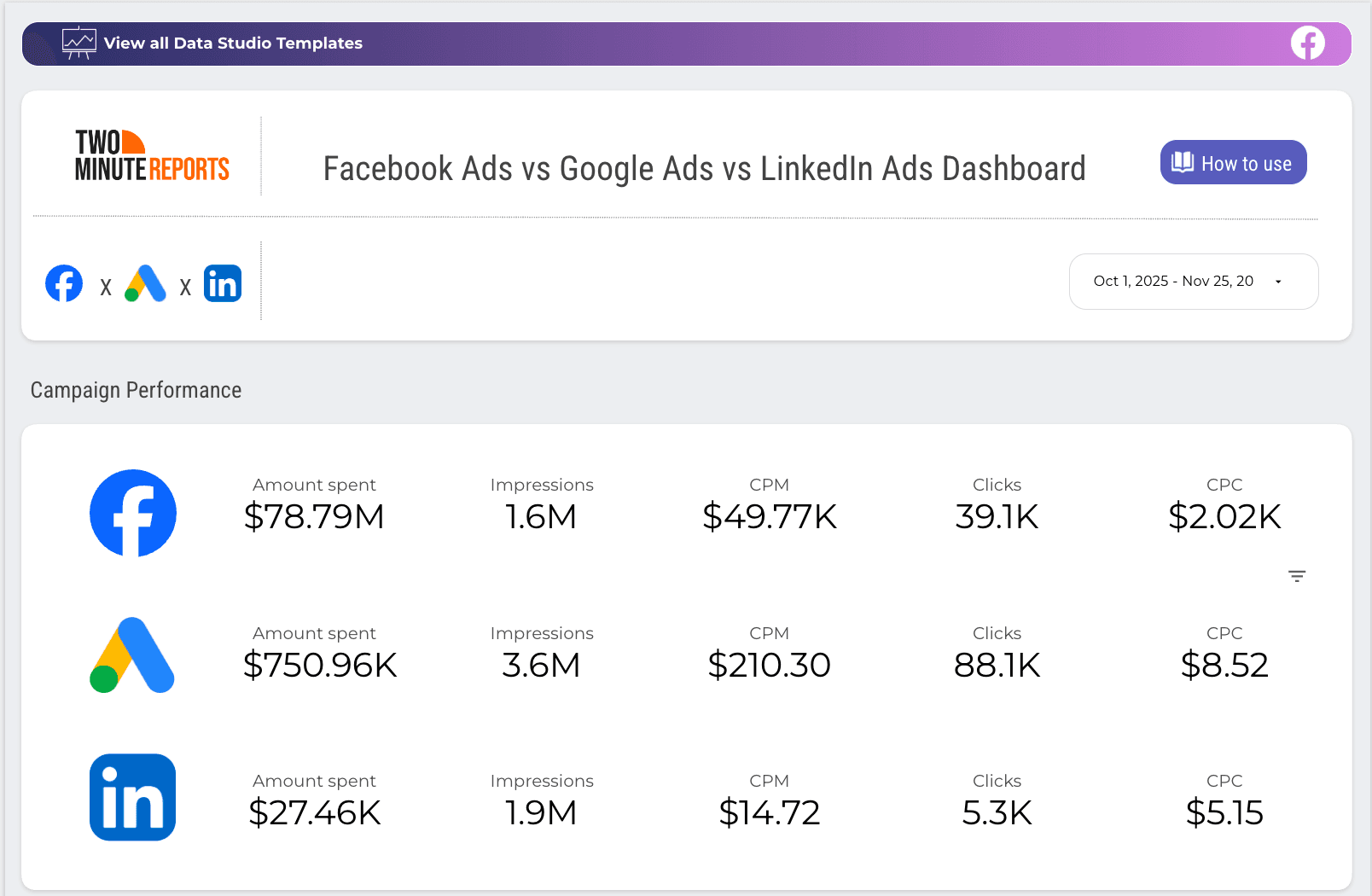
Task: Click the large LinkedIn logo in performance panel
Action: [133, 797]
